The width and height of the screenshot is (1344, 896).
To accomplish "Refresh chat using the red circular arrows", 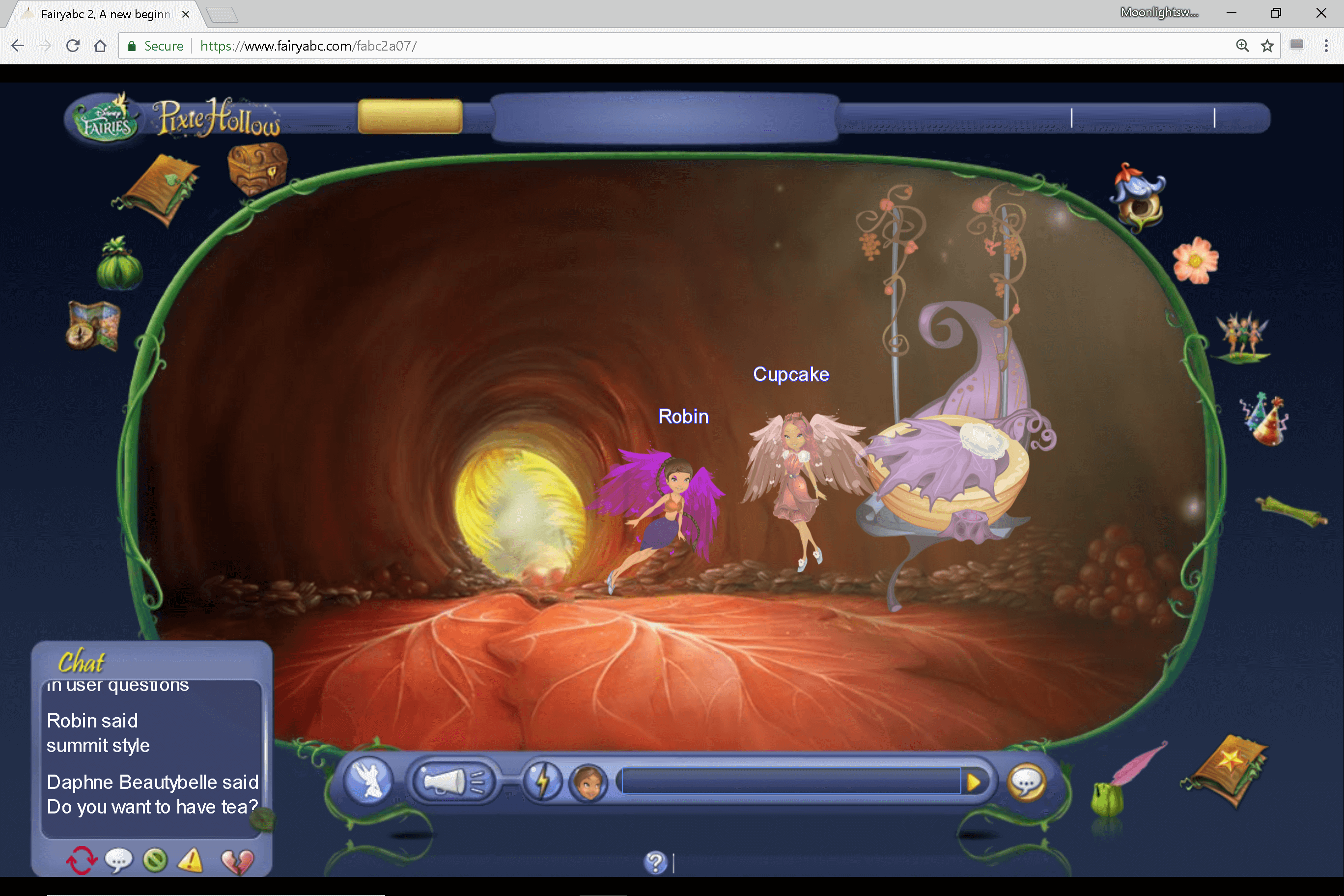I will point(82,861).
